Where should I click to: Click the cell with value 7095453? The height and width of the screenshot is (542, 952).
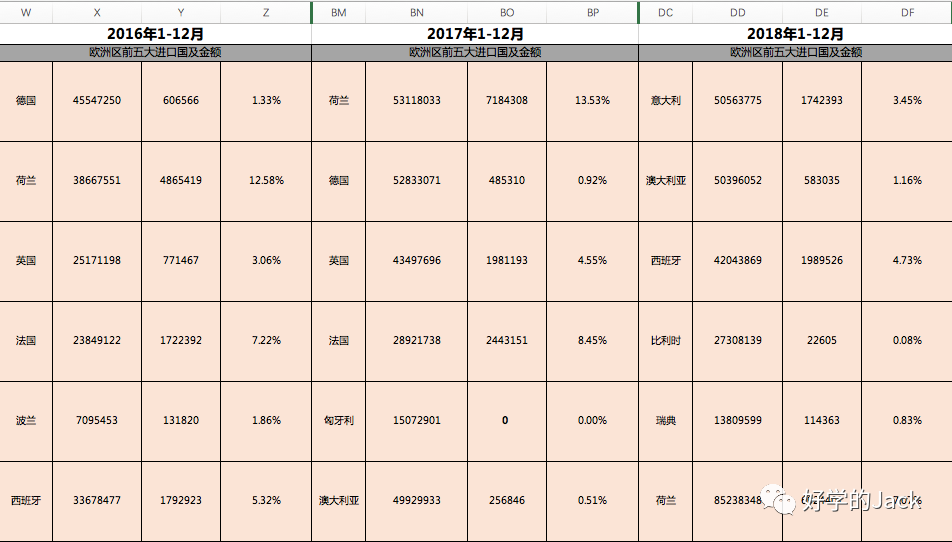[x=97, y=421]
